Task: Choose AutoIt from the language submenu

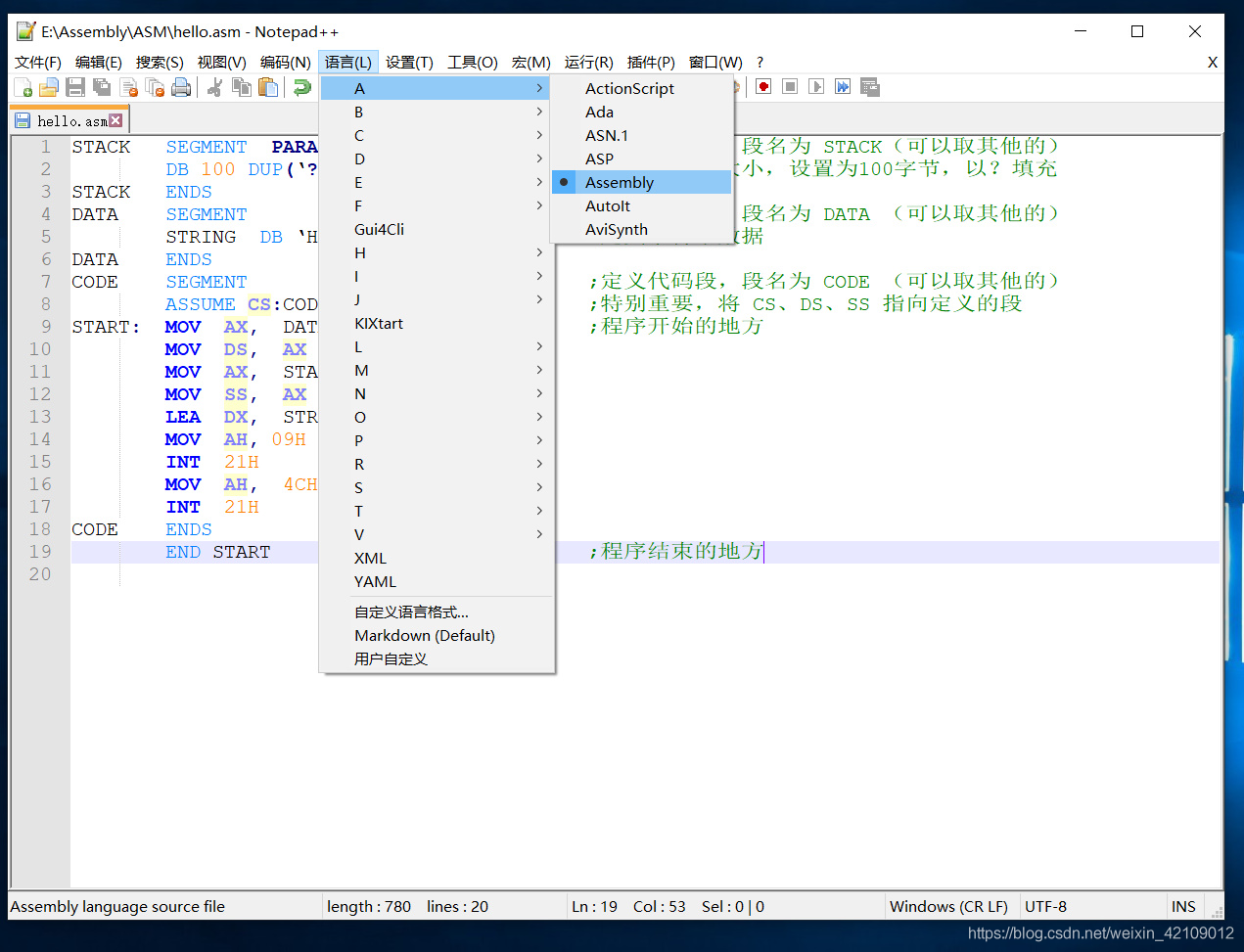Action: coord(641,205)
